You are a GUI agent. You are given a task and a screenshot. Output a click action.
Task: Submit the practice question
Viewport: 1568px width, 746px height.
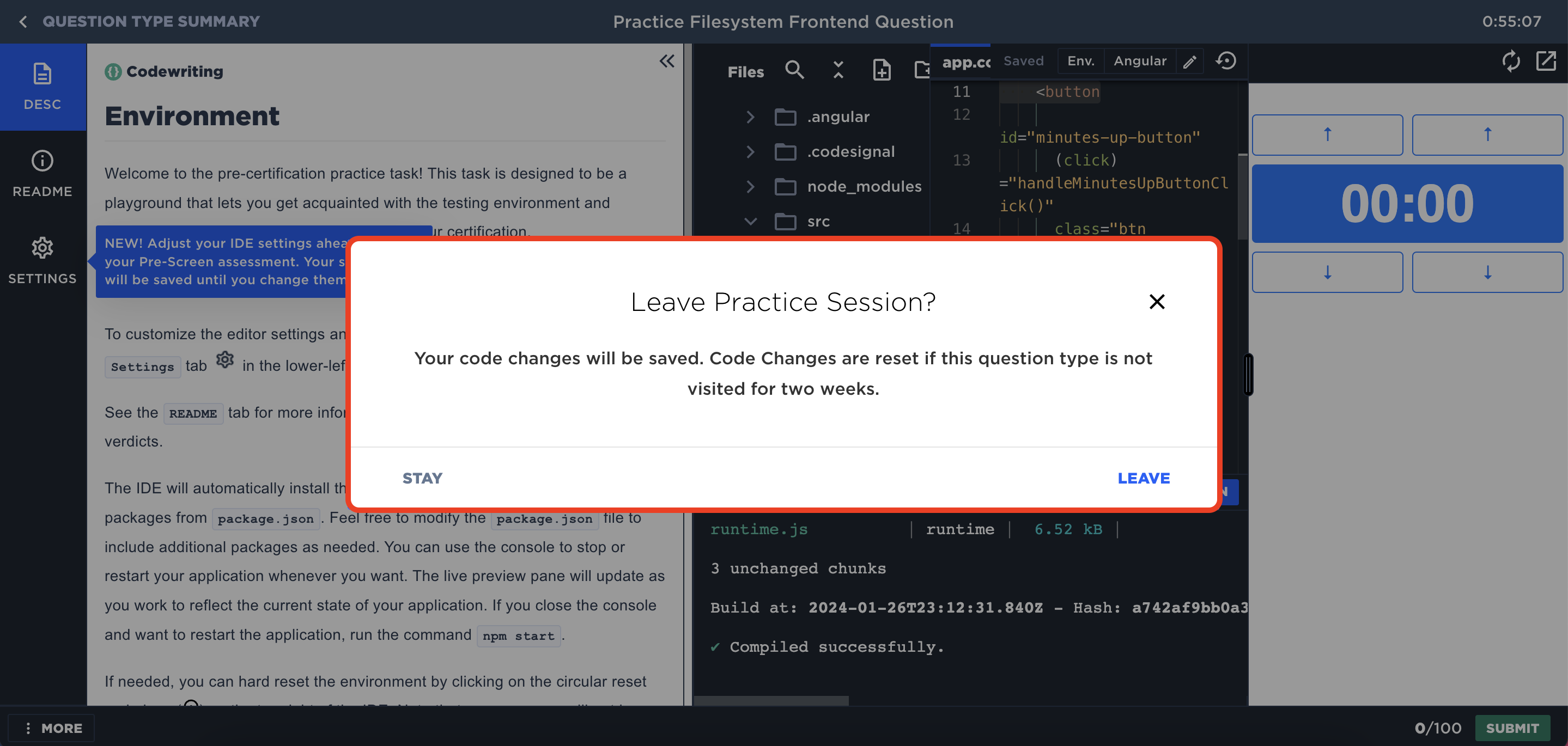(1512, 727)
